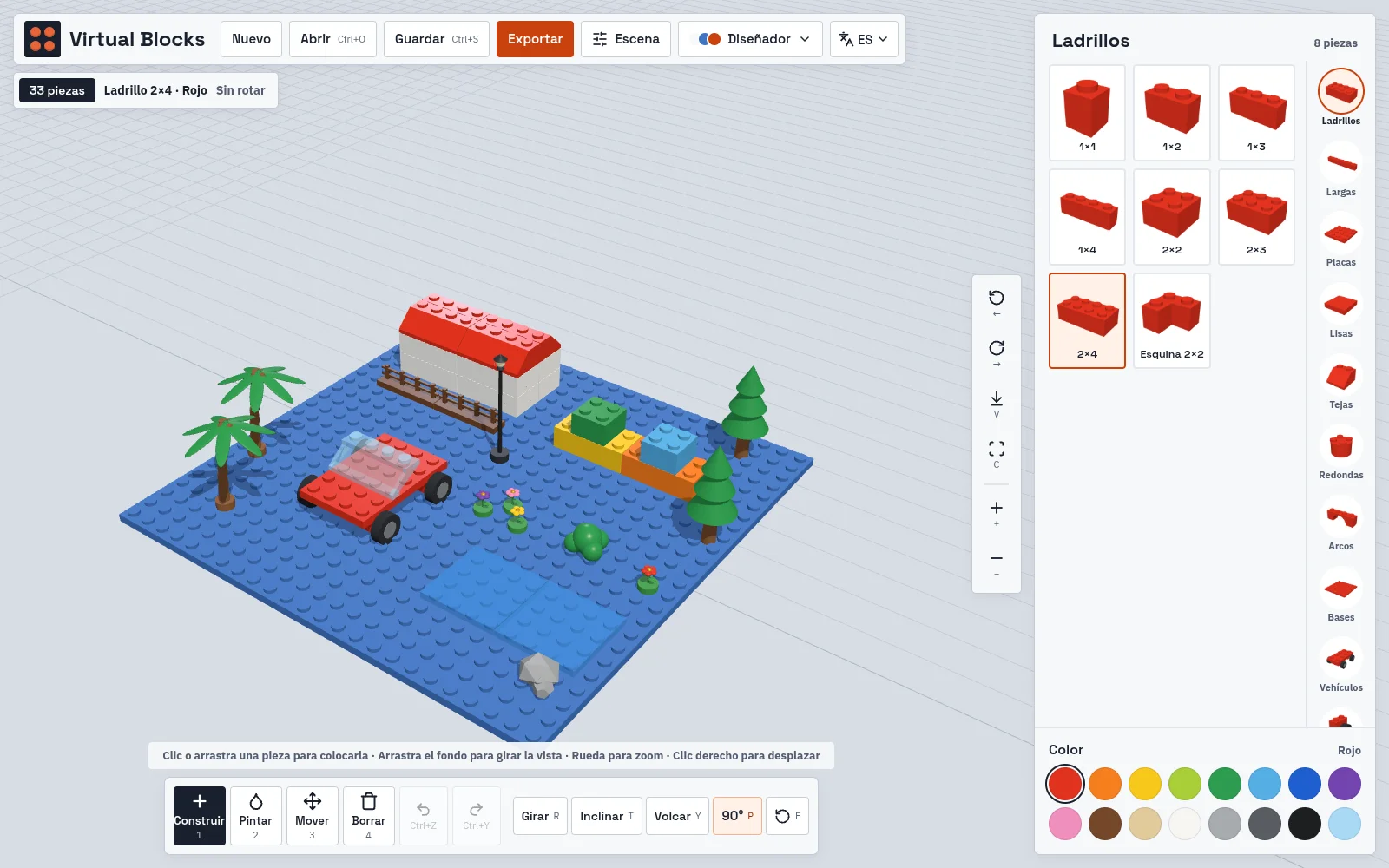This screenshot has width=1389, height=868.
Task: Open the Vehículos category
Action: point(1340,666)
